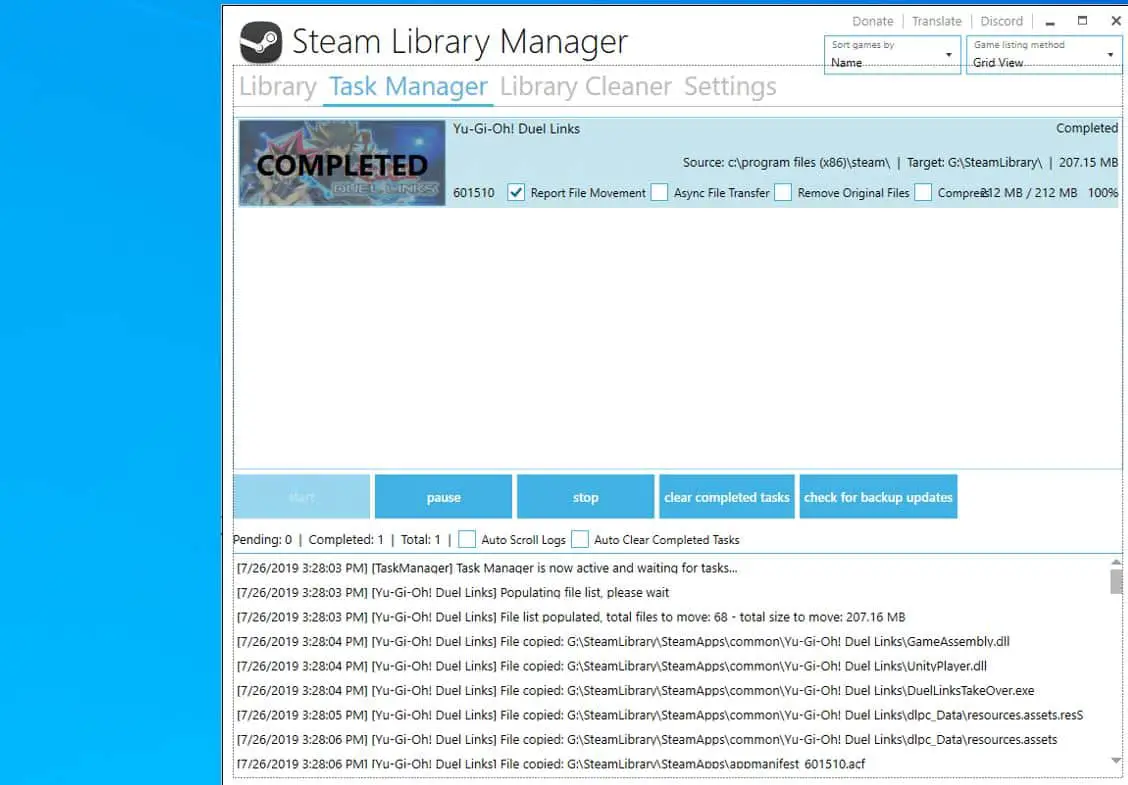1128x785 pixels.
Task: Select log line for GameAssembly.dll copied
Action: 624,641
